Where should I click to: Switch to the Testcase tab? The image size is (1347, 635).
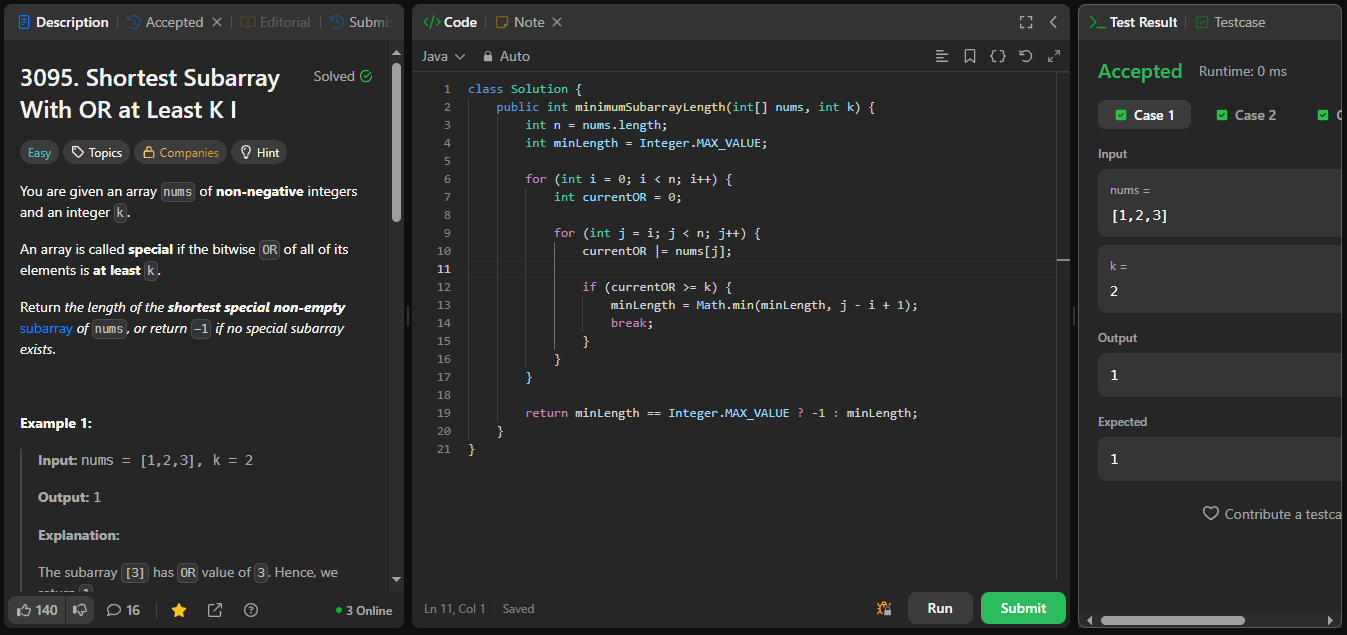point(1230,22)
